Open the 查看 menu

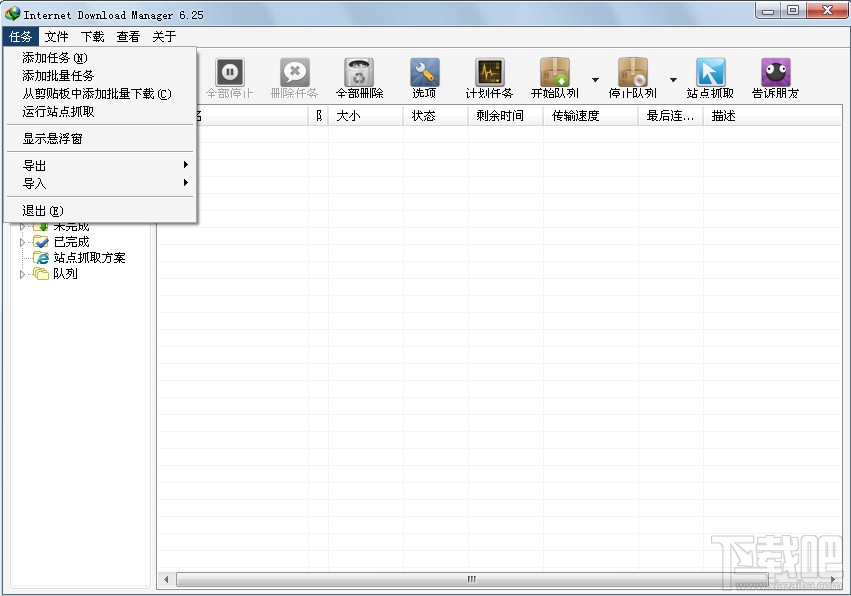pos(129,36)
